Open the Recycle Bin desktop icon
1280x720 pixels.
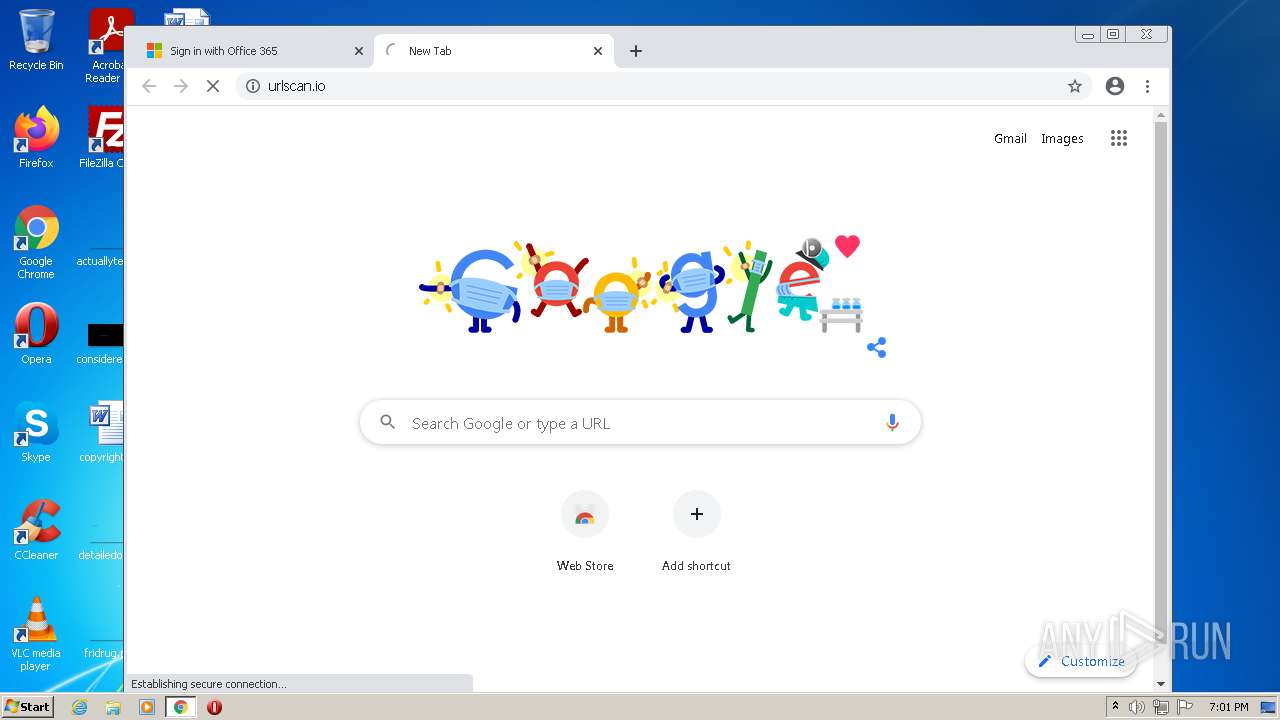(36, 40)
